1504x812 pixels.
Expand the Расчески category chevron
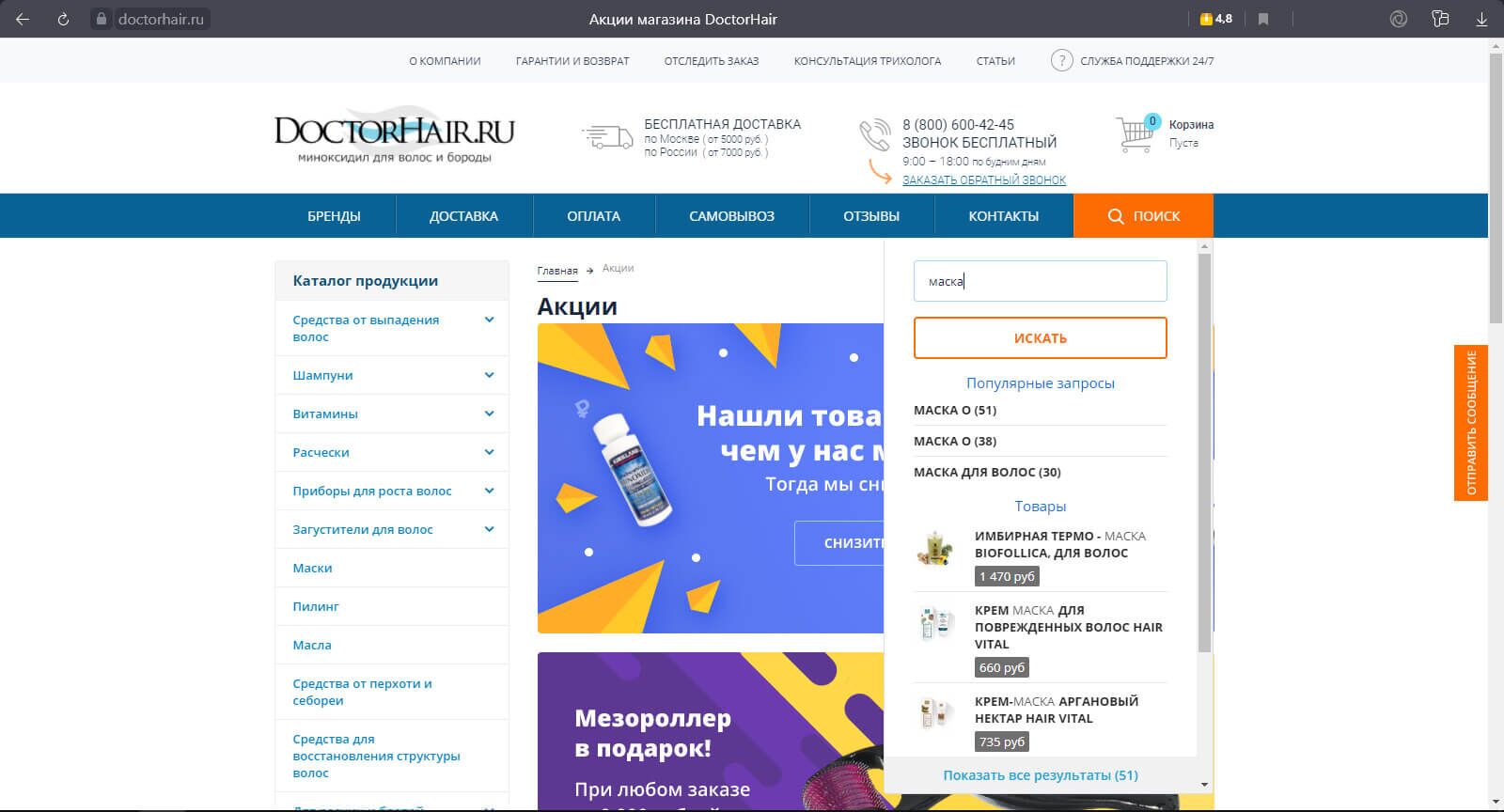click(489, 452)
